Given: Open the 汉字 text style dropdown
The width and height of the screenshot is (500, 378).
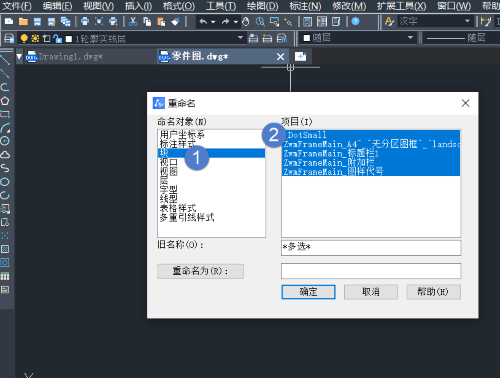Looking at the screenshot, I should (467, 21).
